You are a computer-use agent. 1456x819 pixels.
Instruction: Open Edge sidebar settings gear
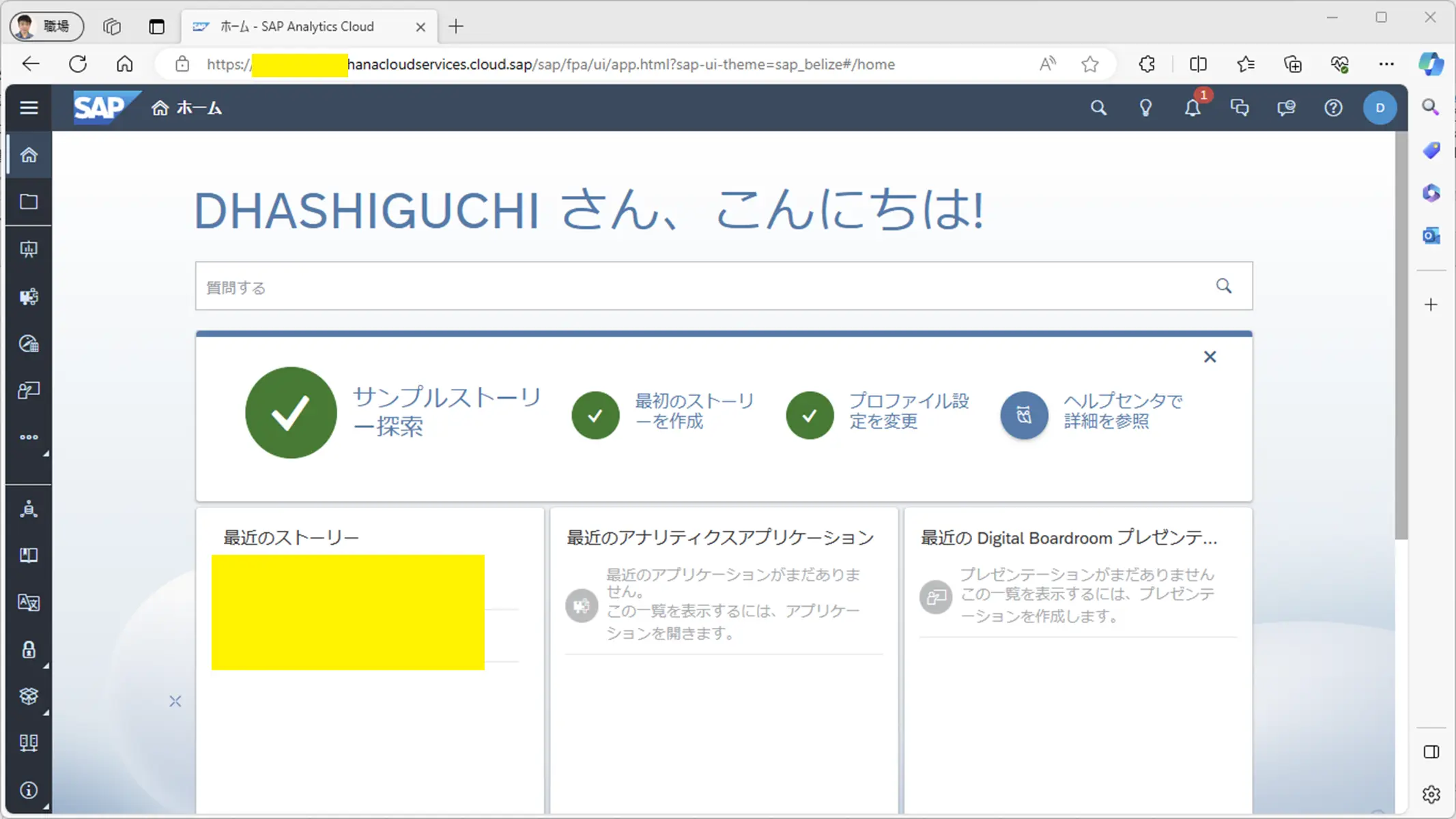coord(1431,794)
